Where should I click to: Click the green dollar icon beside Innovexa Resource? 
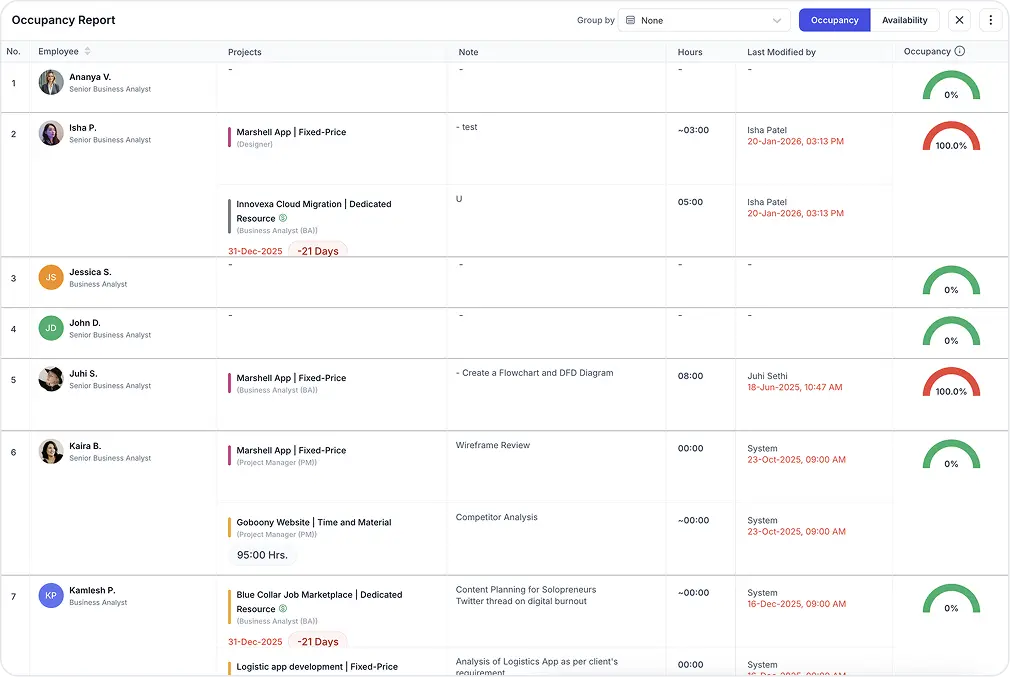pyautogui.click(x=283, y=218)
